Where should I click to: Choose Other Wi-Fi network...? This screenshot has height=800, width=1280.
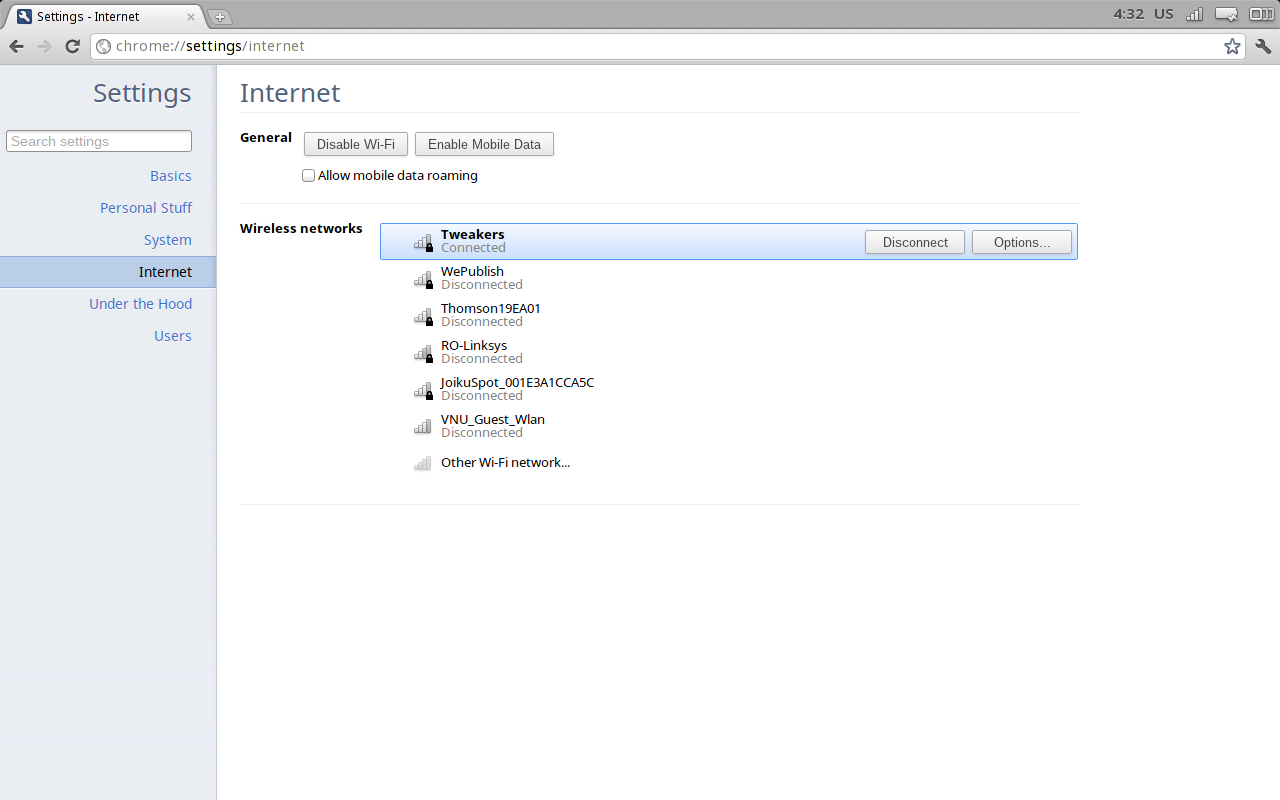tap(505, 463)
